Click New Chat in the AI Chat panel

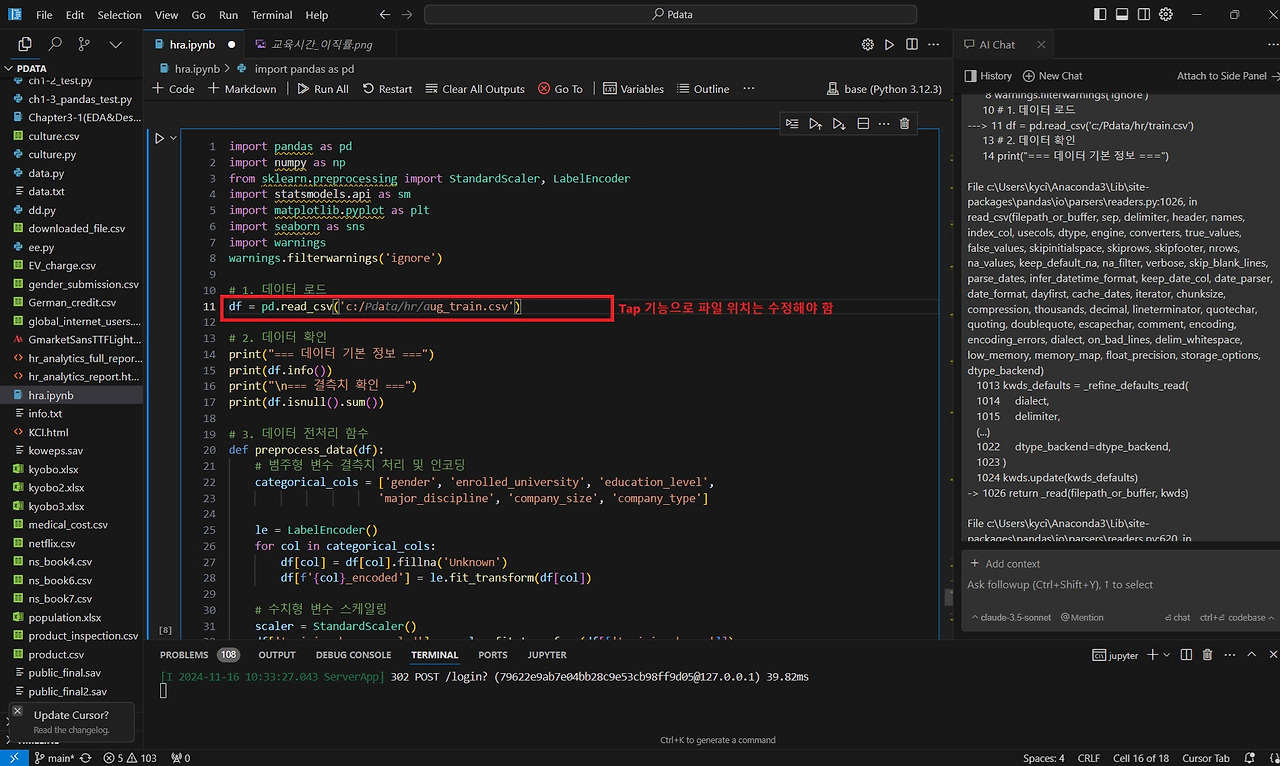pyautogui.click(x=1053, y=76)
